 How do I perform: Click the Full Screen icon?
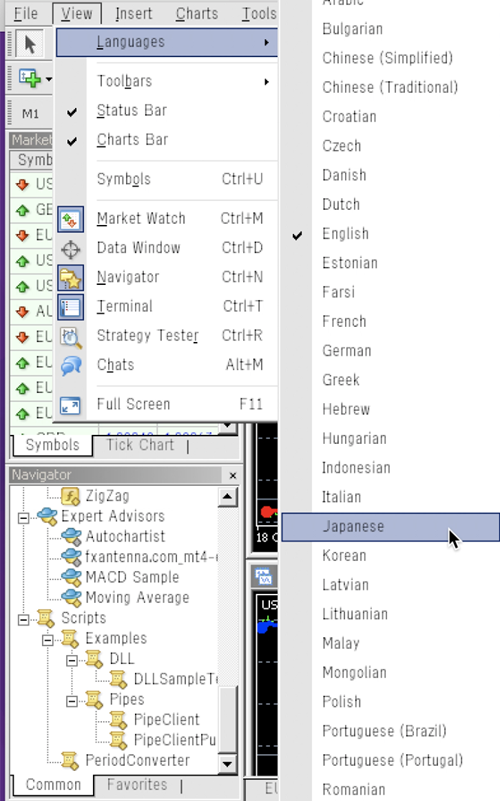(70, 406)
